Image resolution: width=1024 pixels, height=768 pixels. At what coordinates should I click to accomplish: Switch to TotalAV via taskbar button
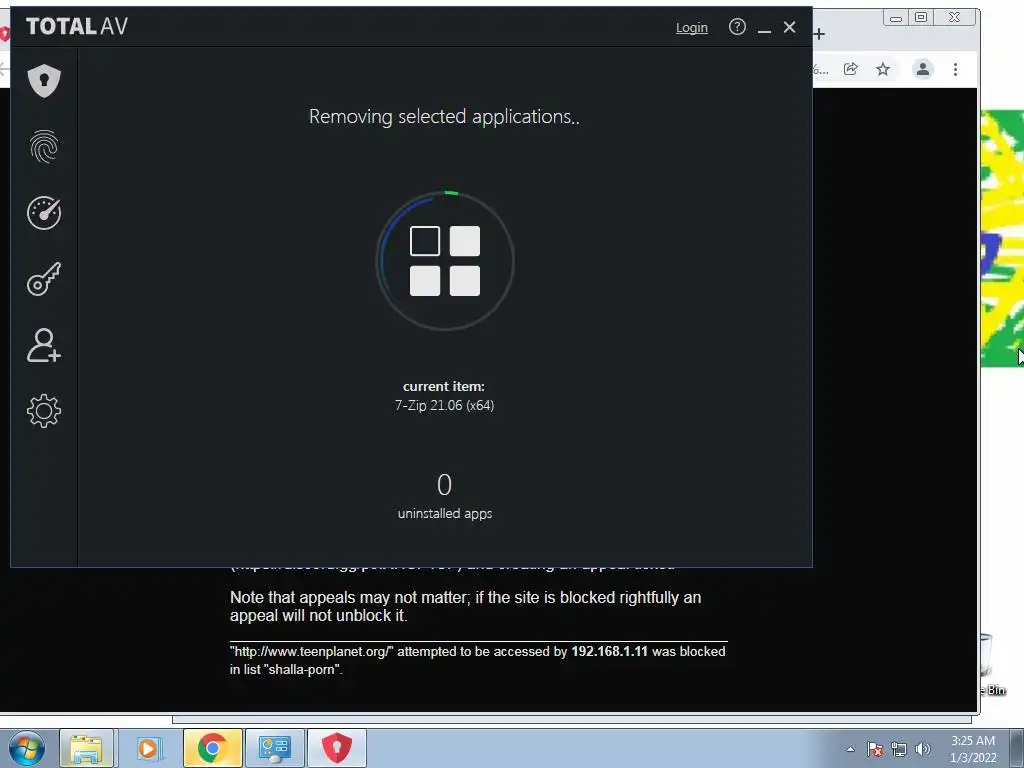337,748
